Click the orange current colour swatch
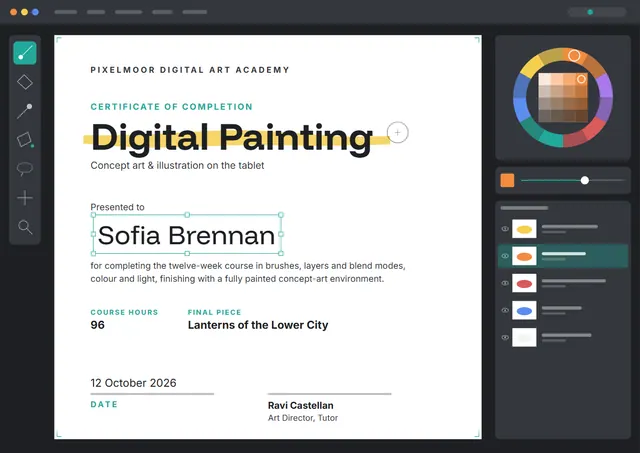The height and width of the screenshot is (453, 640). click(507, 180)
